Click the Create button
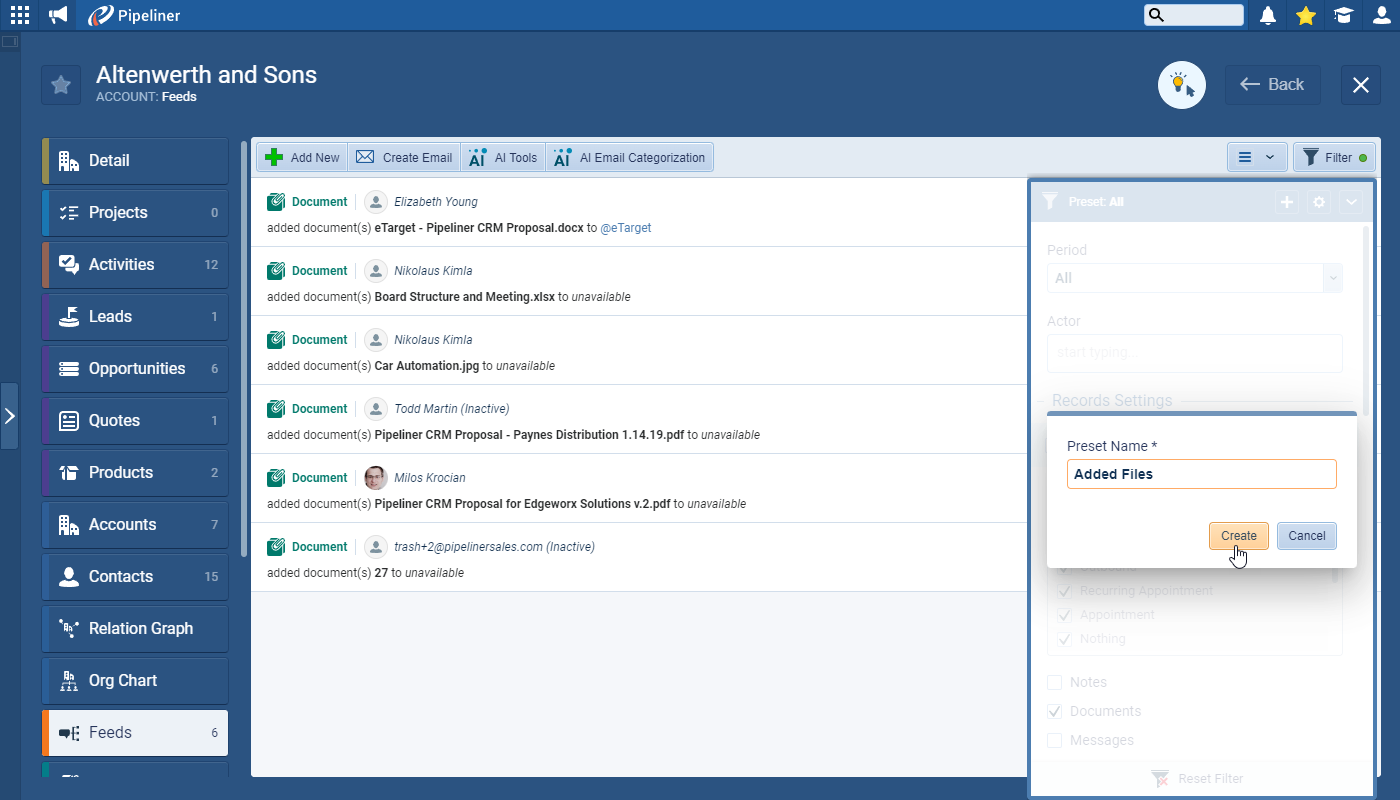1400x800 pixels. [x=1238, y=536]
